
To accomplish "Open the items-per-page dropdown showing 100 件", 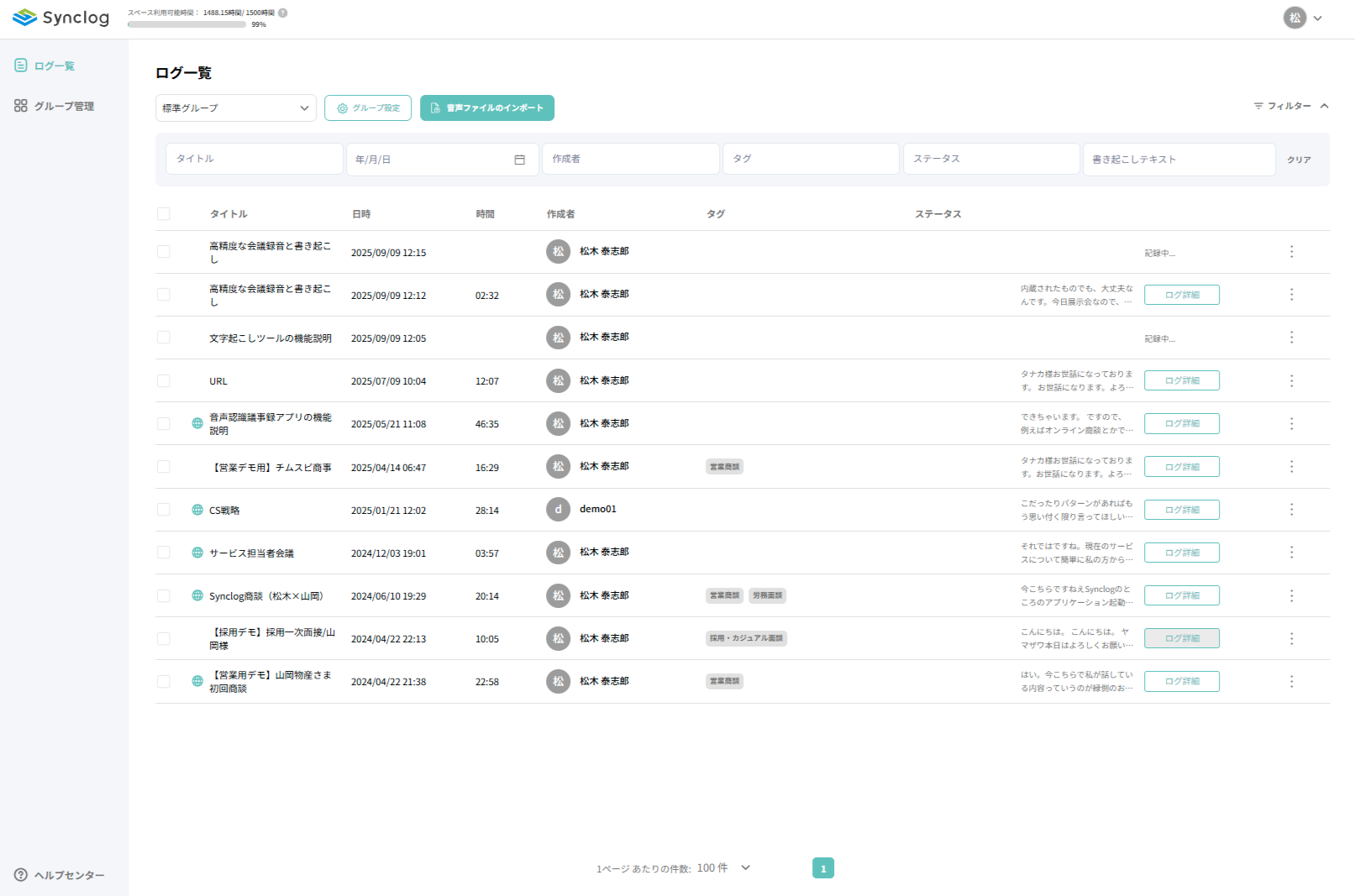I will [744, 868].
